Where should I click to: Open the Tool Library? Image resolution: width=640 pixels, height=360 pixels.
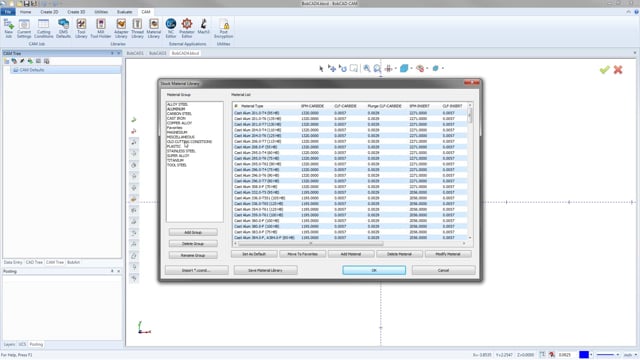(81, 28)
